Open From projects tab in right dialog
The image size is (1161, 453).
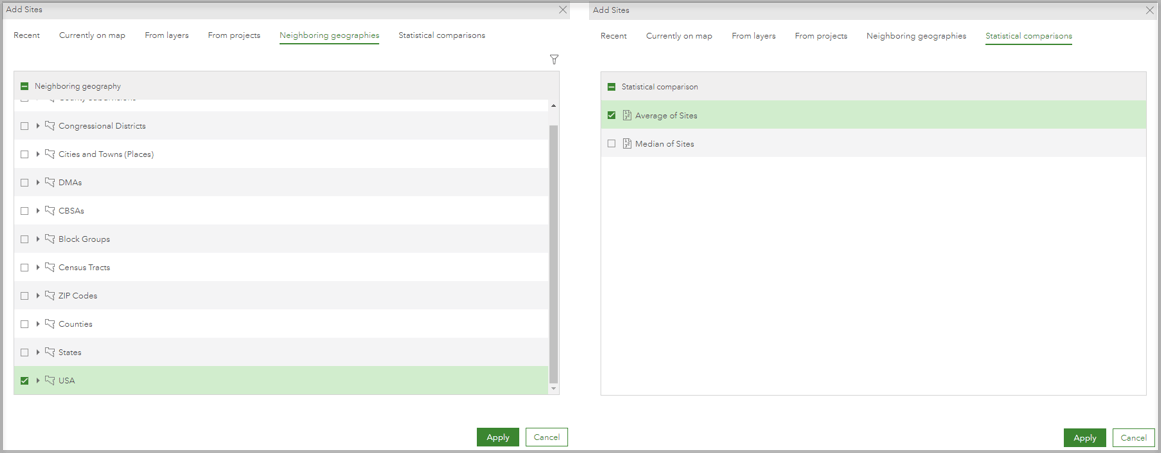[x=821, y=36]
